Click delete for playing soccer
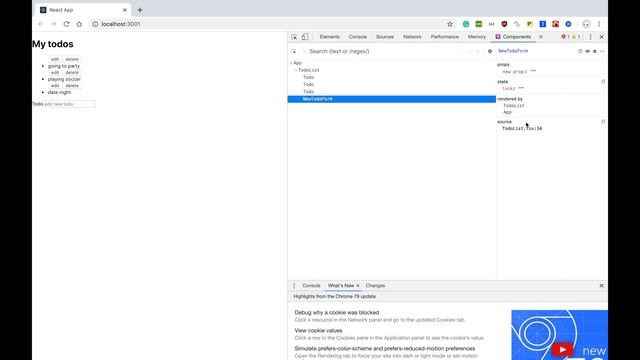This screenshot has height=360, width=640. point(72,73)
